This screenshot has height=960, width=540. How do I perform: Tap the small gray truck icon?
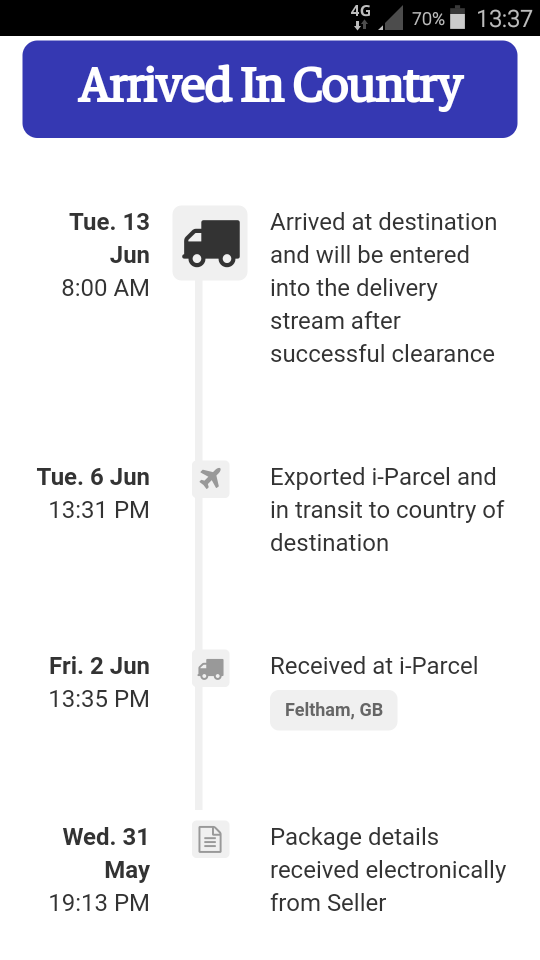[211, 668]
